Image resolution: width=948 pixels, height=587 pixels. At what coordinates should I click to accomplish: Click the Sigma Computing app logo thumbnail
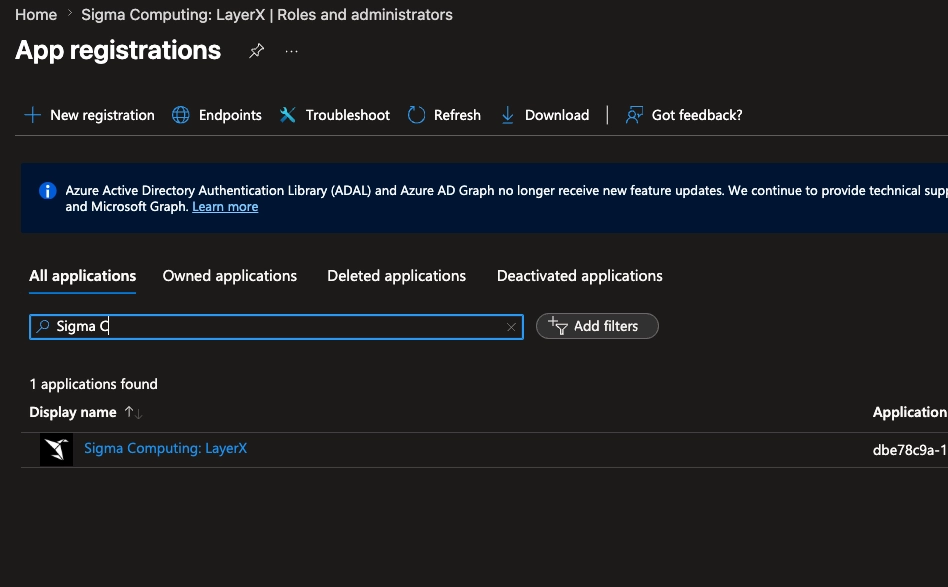[x=56, y=450]
